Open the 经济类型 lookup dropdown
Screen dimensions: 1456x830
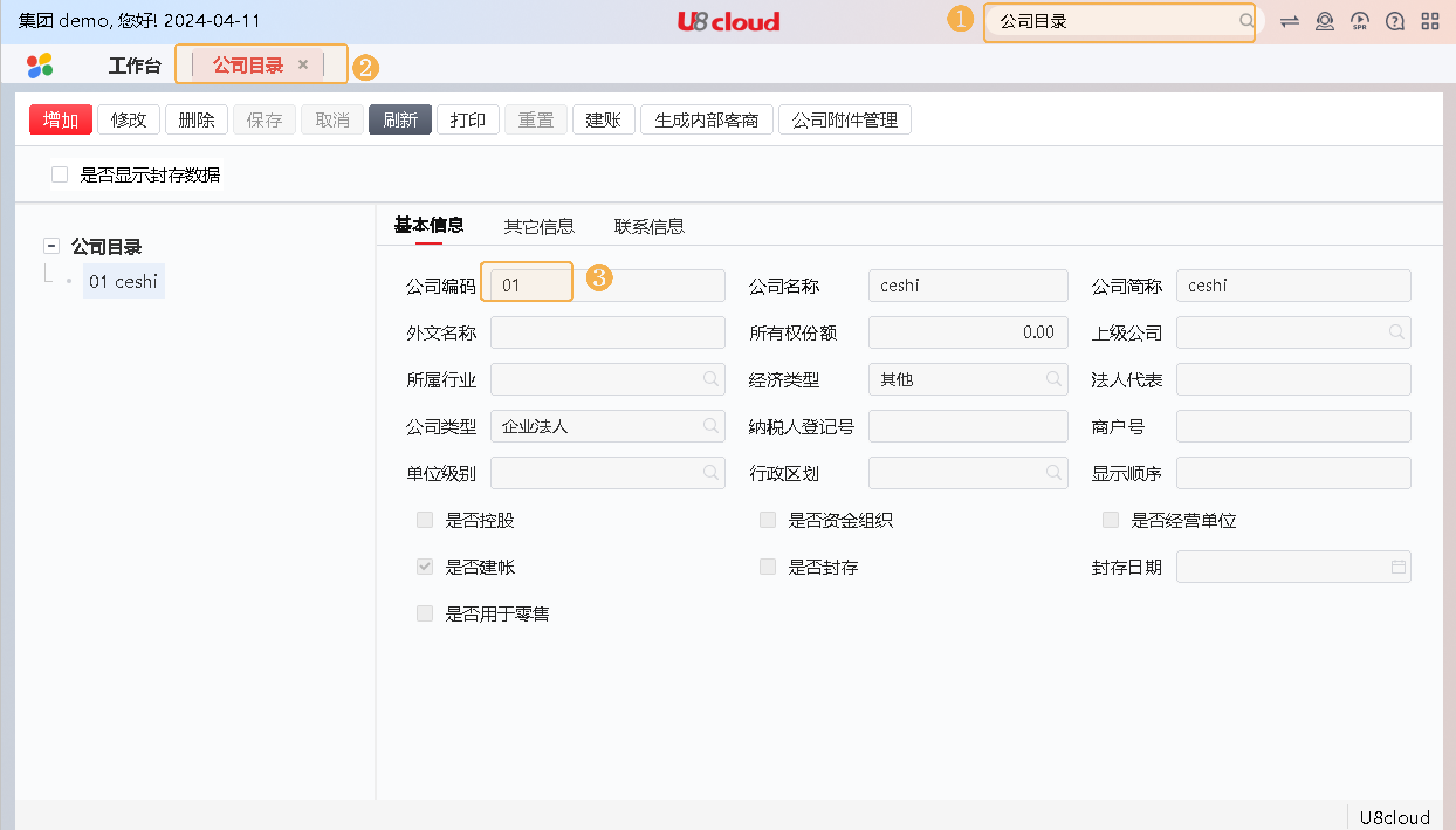point(1053,379)
